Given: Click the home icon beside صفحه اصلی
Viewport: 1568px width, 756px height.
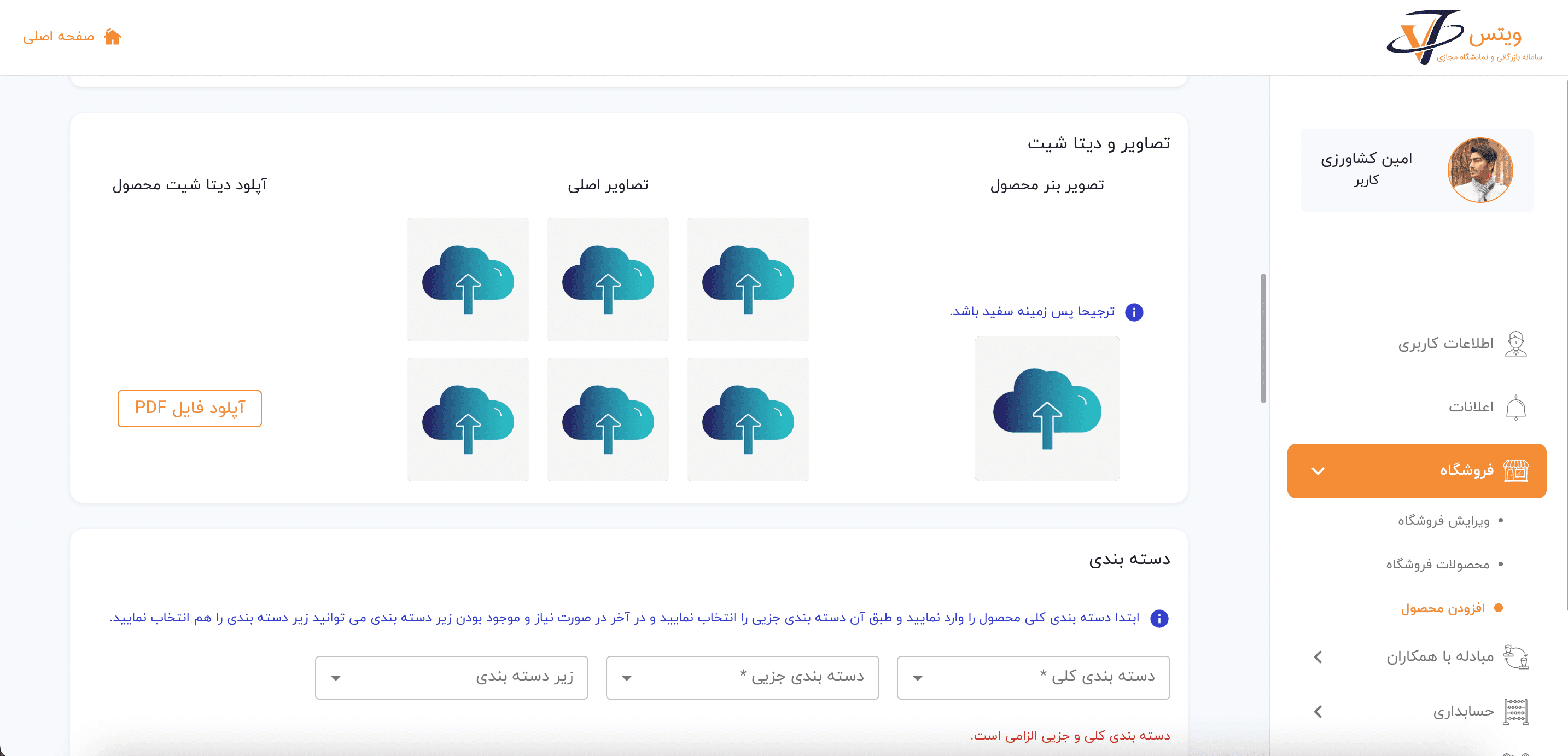Looking at the screenshot, I should 113,37.
